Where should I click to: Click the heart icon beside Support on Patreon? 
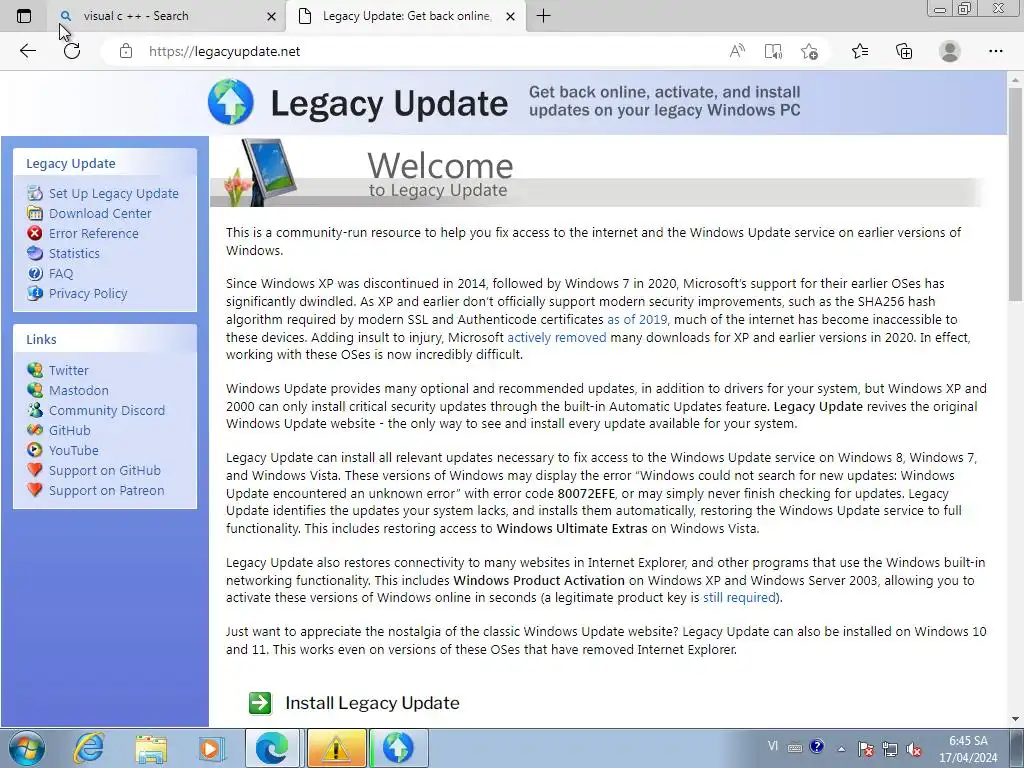(x=35, y=490)
